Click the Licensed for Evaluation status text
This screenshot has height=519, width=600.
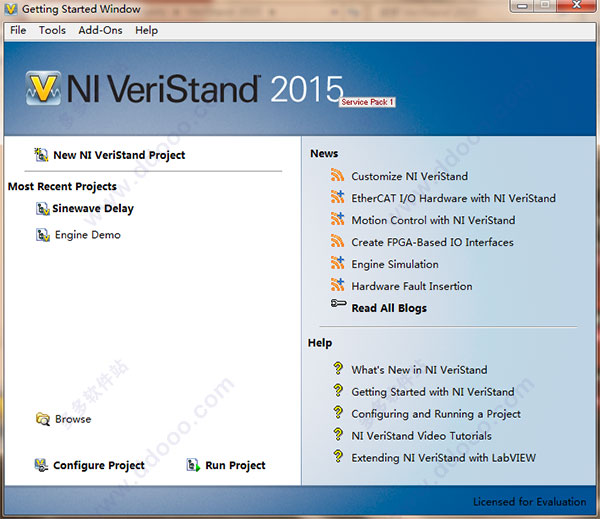(530, 502)
